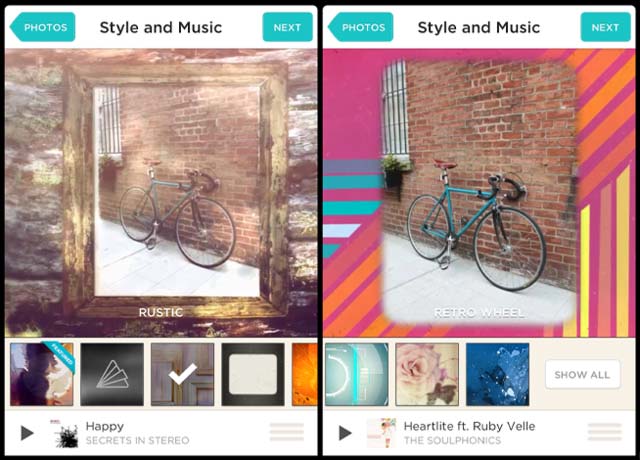640x460 pixels.
Task: Open music list via Happy hamburger icon
Action: 287,432
